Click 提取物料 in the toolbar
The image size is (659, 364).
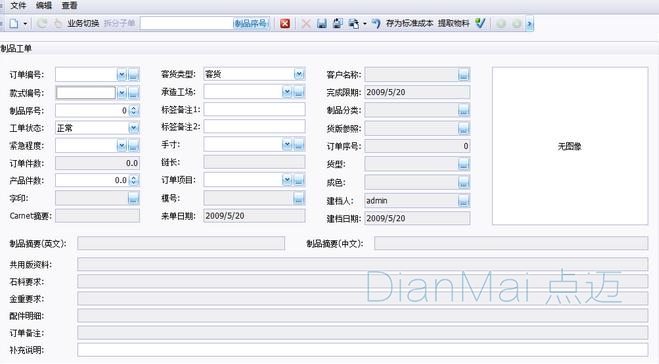click(x=453, y=24)
